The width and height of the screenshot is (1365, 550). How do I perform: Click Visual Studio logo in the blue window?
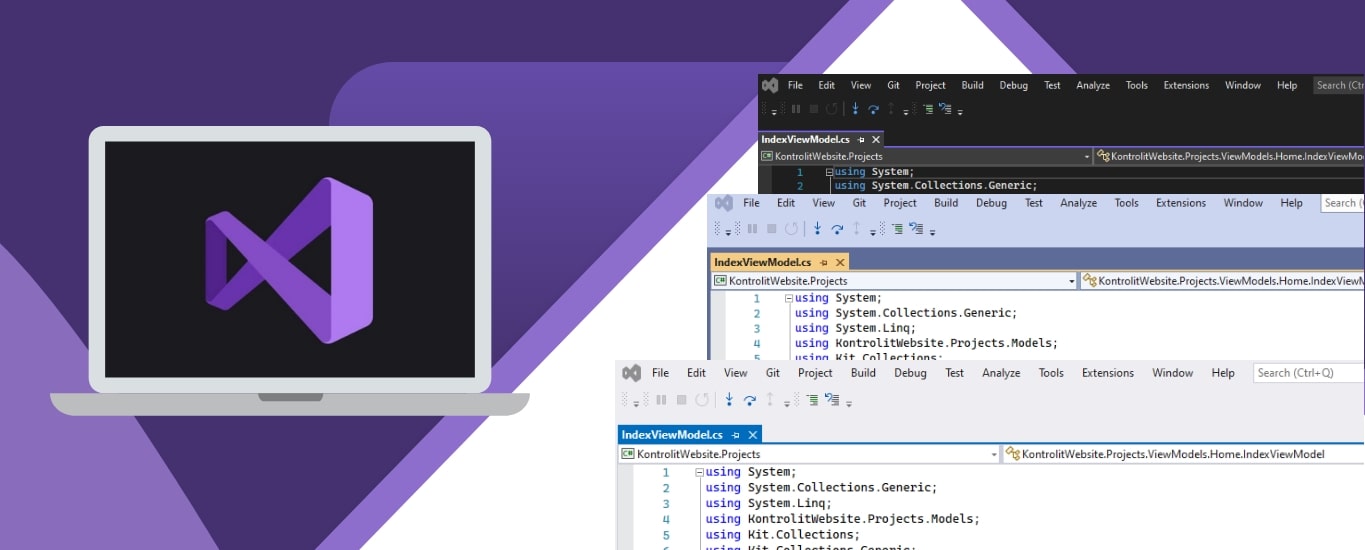pos(724,203)
